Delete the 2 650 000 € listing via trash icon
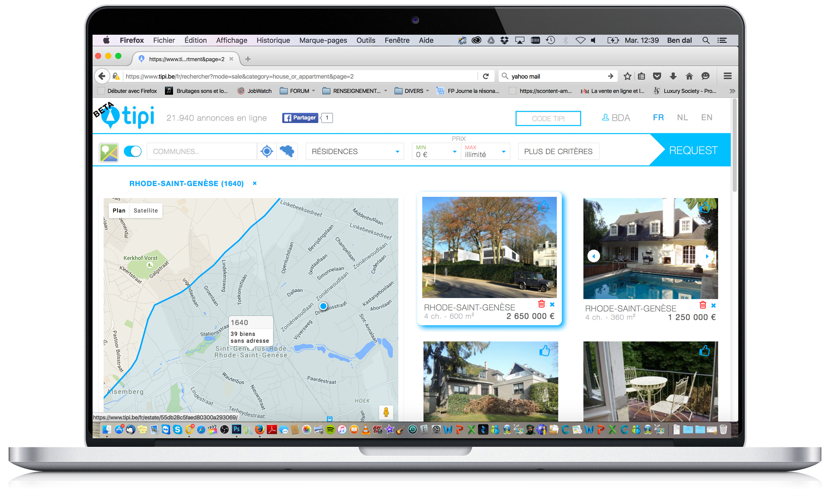This screenshot has height=500, width=830. 541,304
